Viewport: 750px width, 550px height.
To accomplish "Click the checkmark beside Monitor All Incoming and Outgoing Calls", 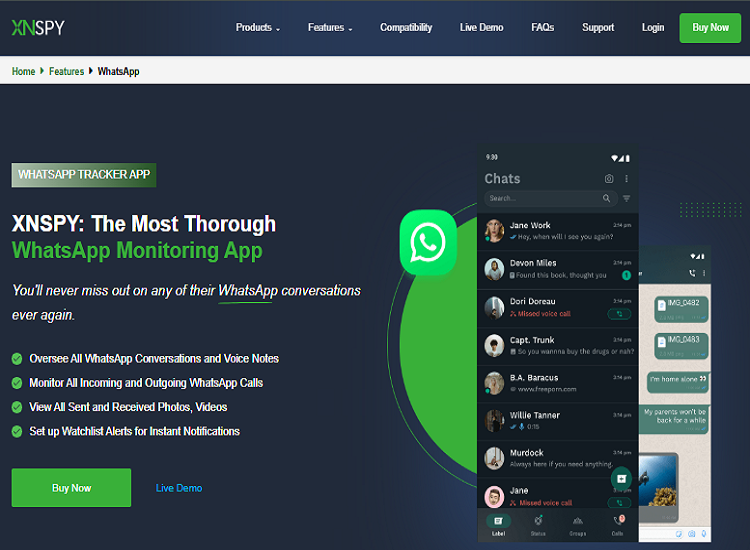I will point(17,383).
